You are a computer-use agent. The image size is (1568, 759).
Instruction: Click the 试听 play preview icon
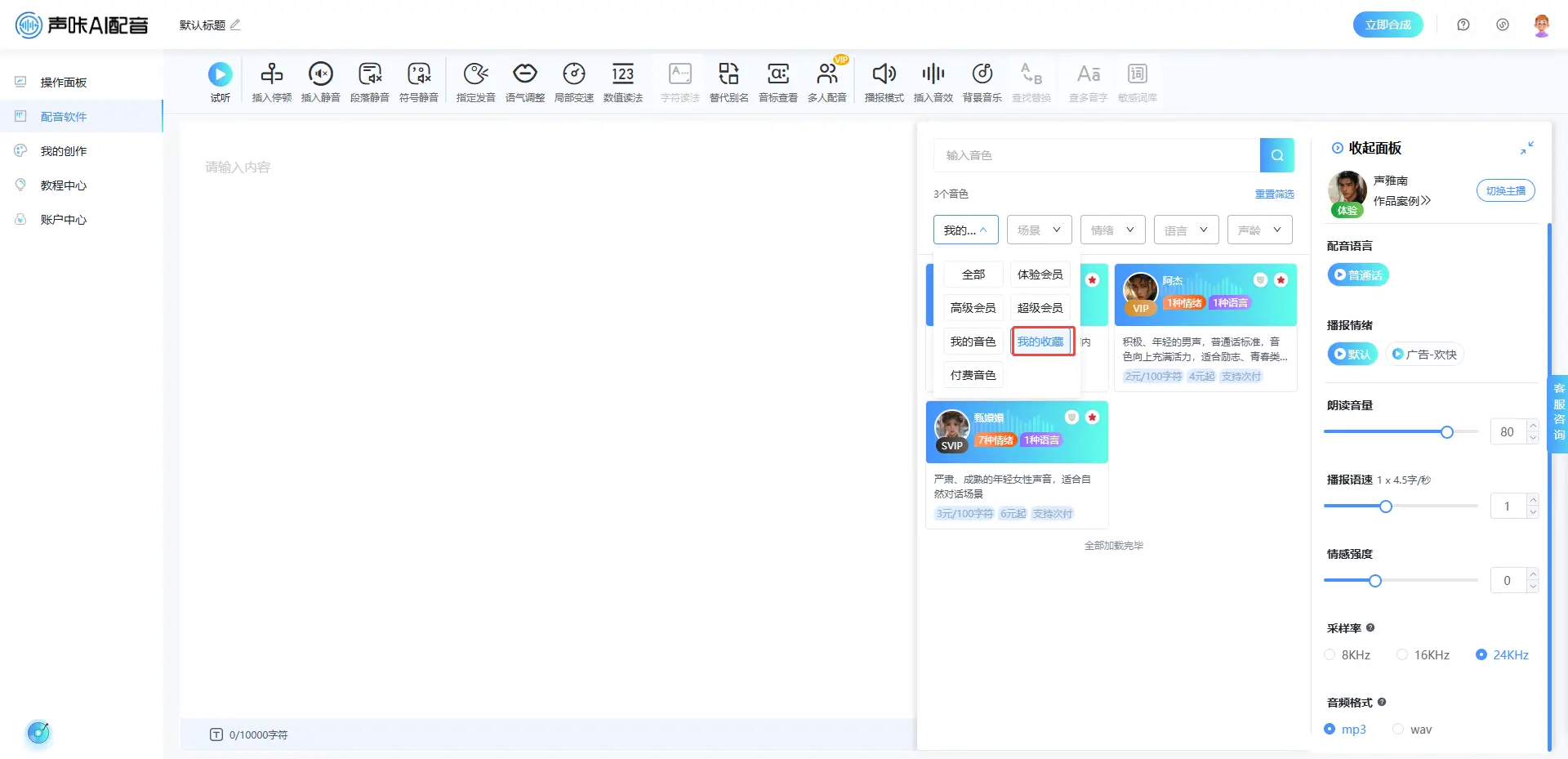[x=220, y=74]
